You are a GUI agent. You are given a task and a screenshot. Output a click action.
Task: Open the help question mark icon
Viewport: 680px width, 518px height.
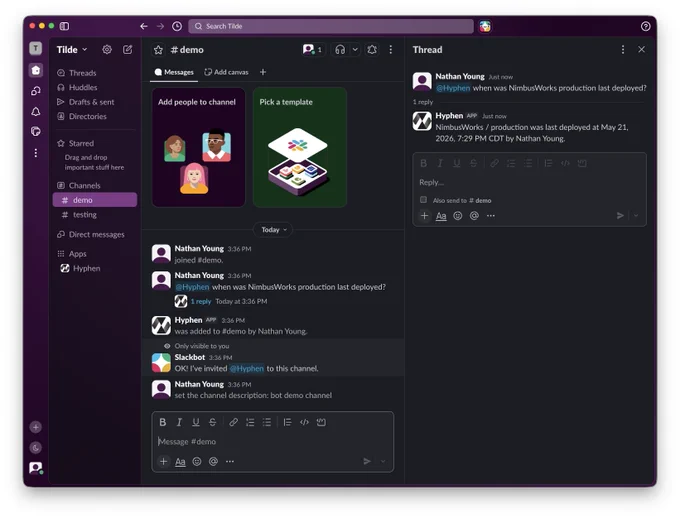coord(645,26)
